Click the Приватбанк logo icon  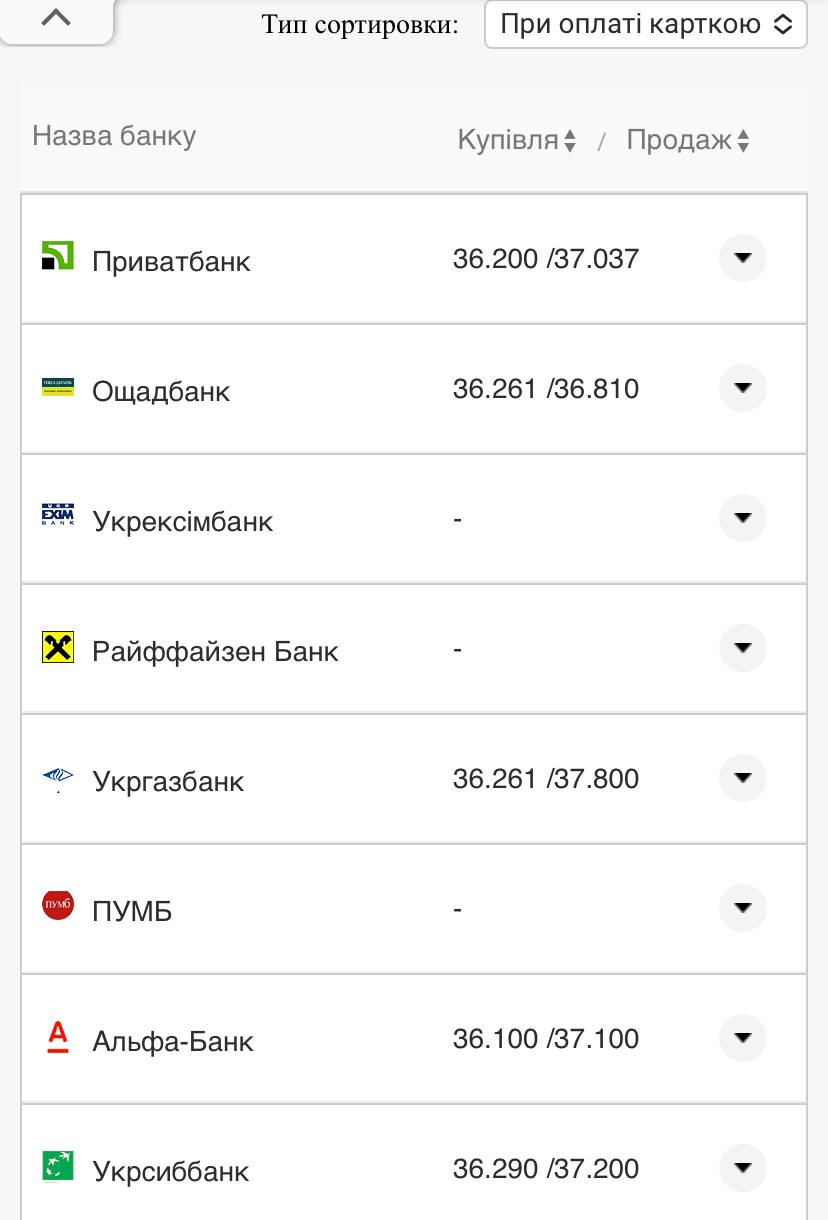pyautogui.click(x=58, y=256)
